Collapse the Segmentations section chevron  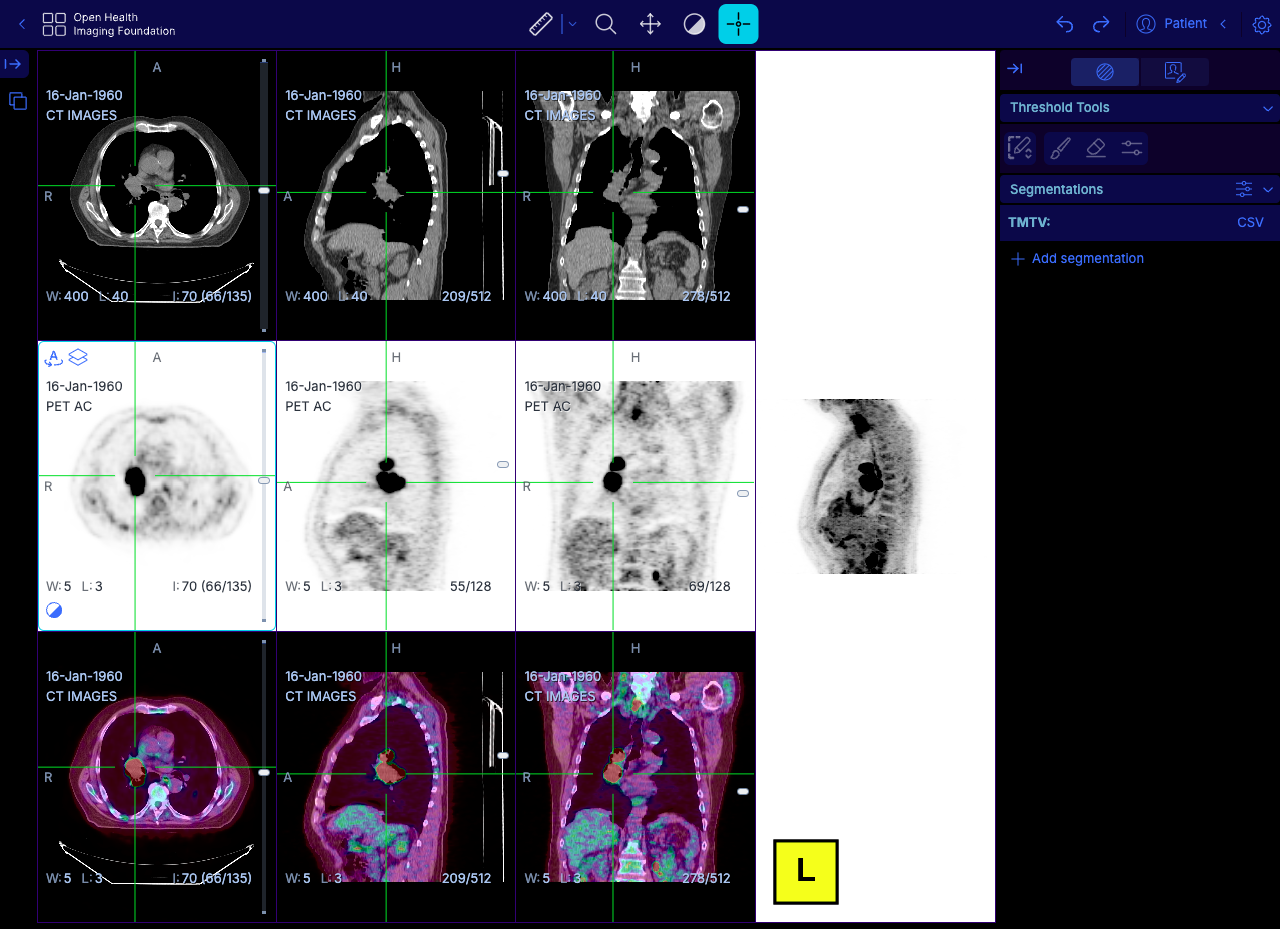[1268, 190]
